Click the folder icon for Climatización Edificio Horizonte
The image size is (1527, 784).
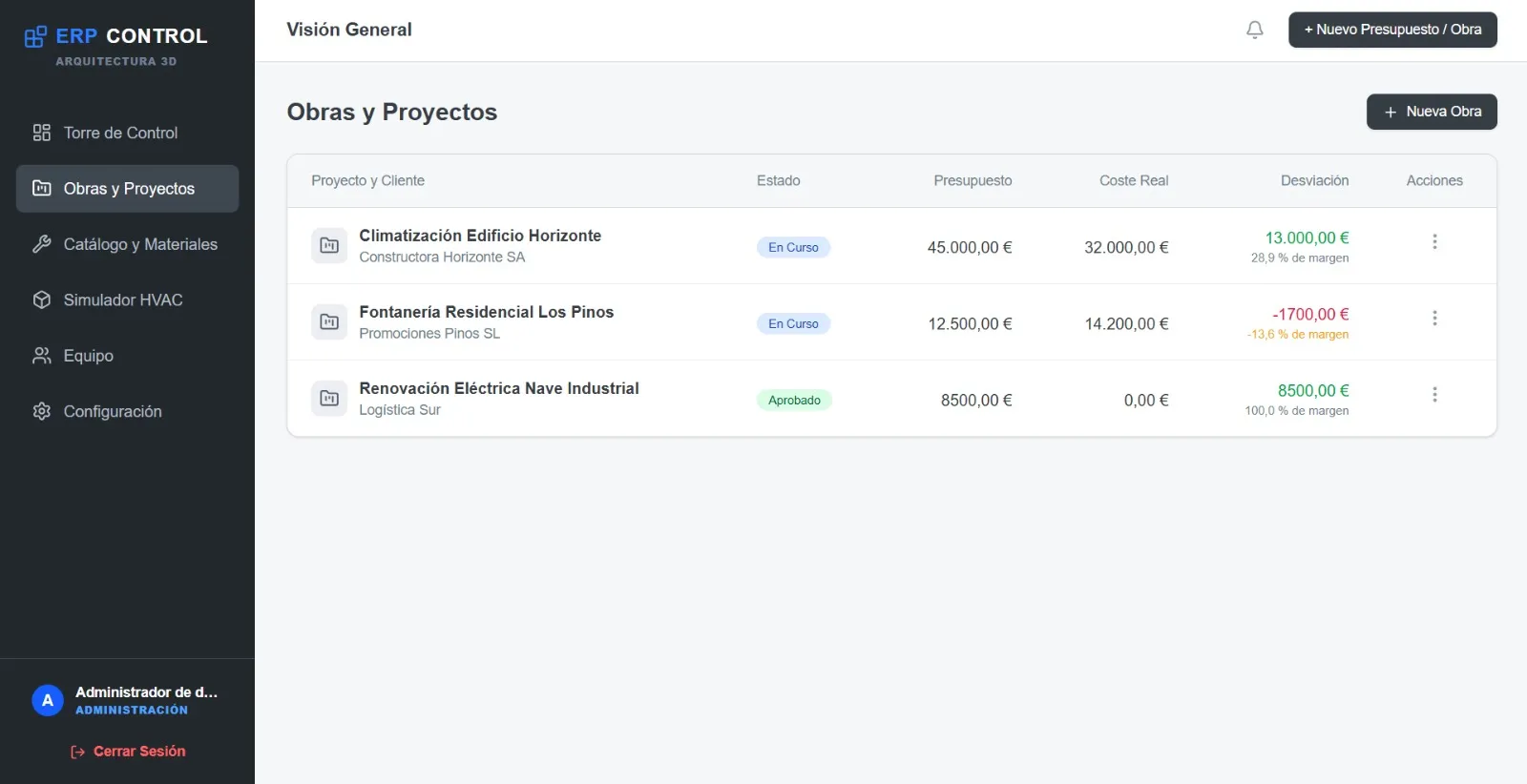[x=329, y=245]
